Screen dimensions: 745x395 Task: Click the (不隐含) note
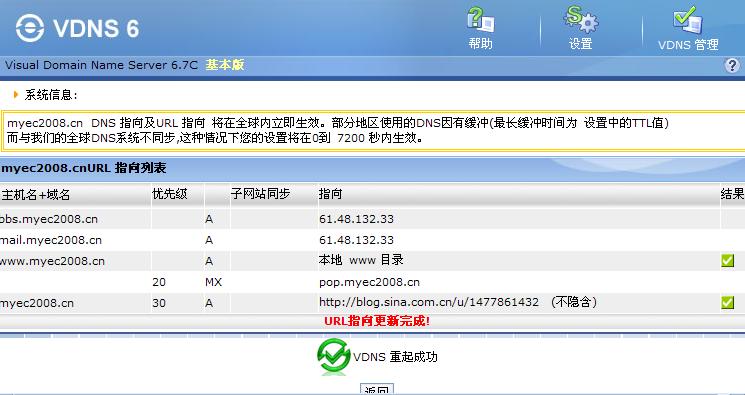574,302
